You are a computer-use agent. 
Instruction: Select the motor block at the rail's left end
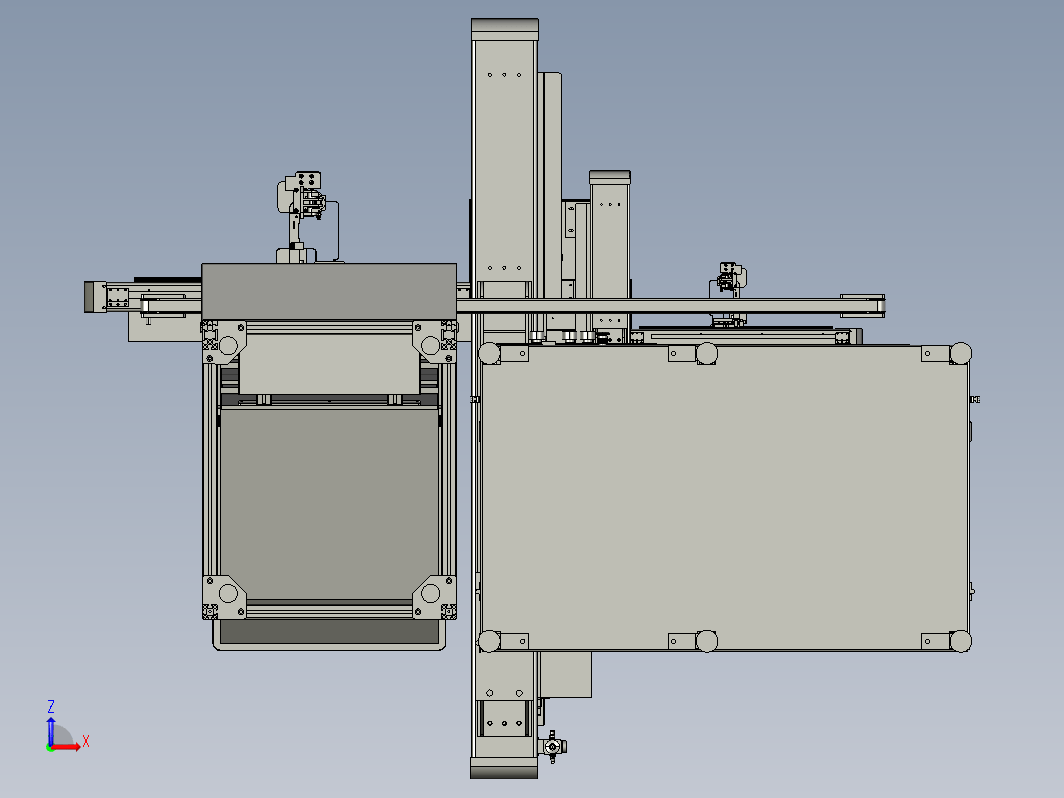coord(95,297)
